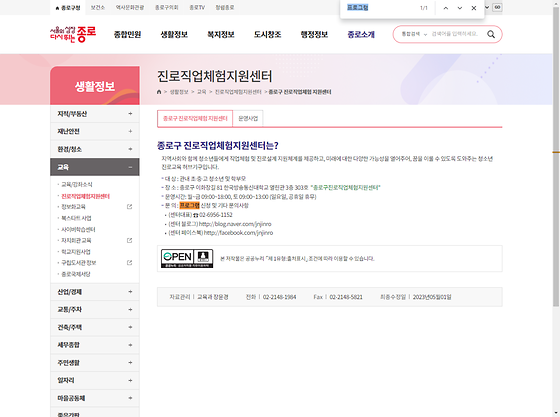
Task: Collapse the 교육 menu
Action: tap(95, 167)
